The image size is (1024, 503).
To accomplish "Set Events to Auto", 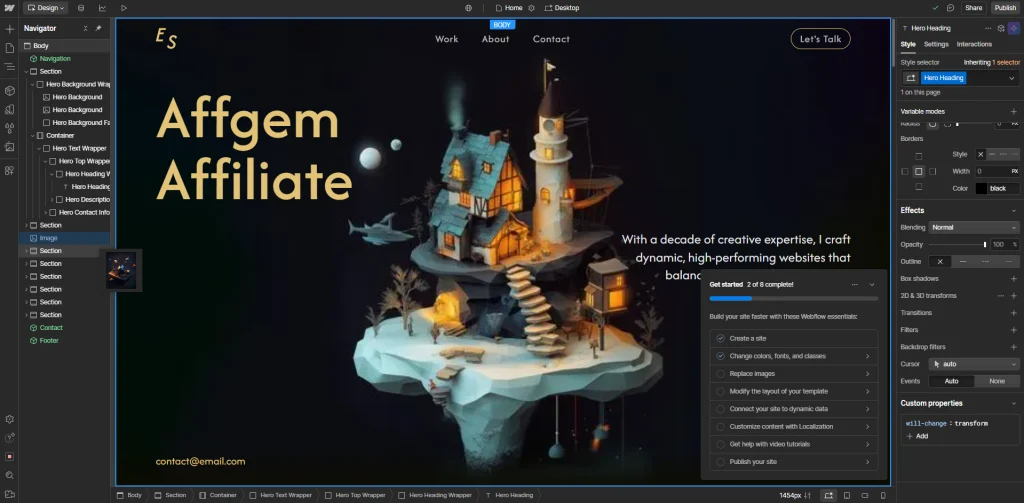I will (952, 381).
